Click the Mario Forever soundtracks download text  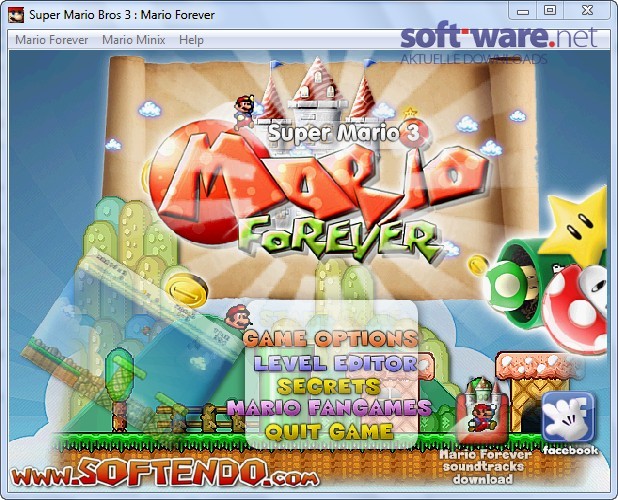click(x=484, y=467)
